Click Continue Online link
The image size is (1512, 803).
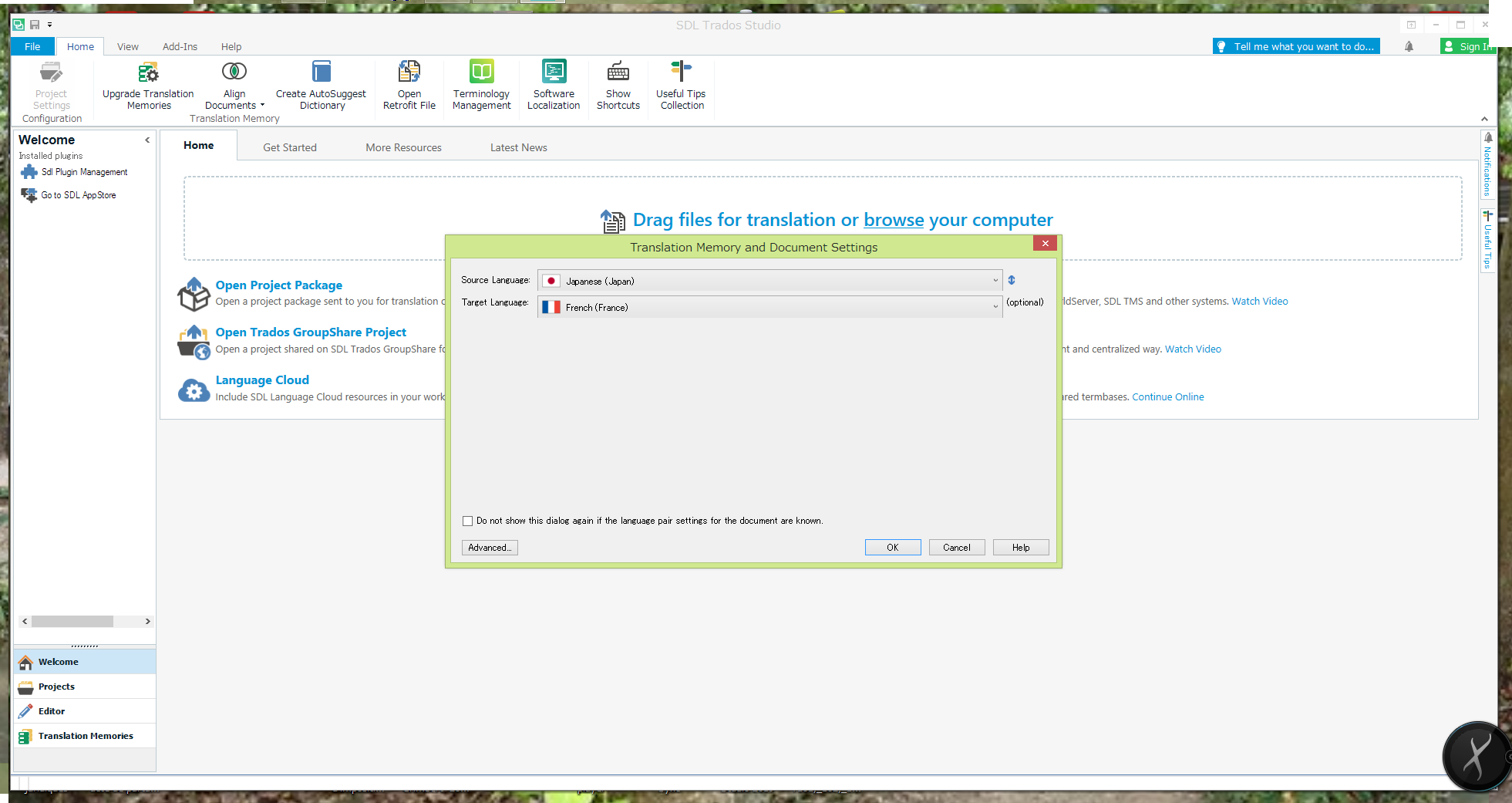click(1167, 397)
